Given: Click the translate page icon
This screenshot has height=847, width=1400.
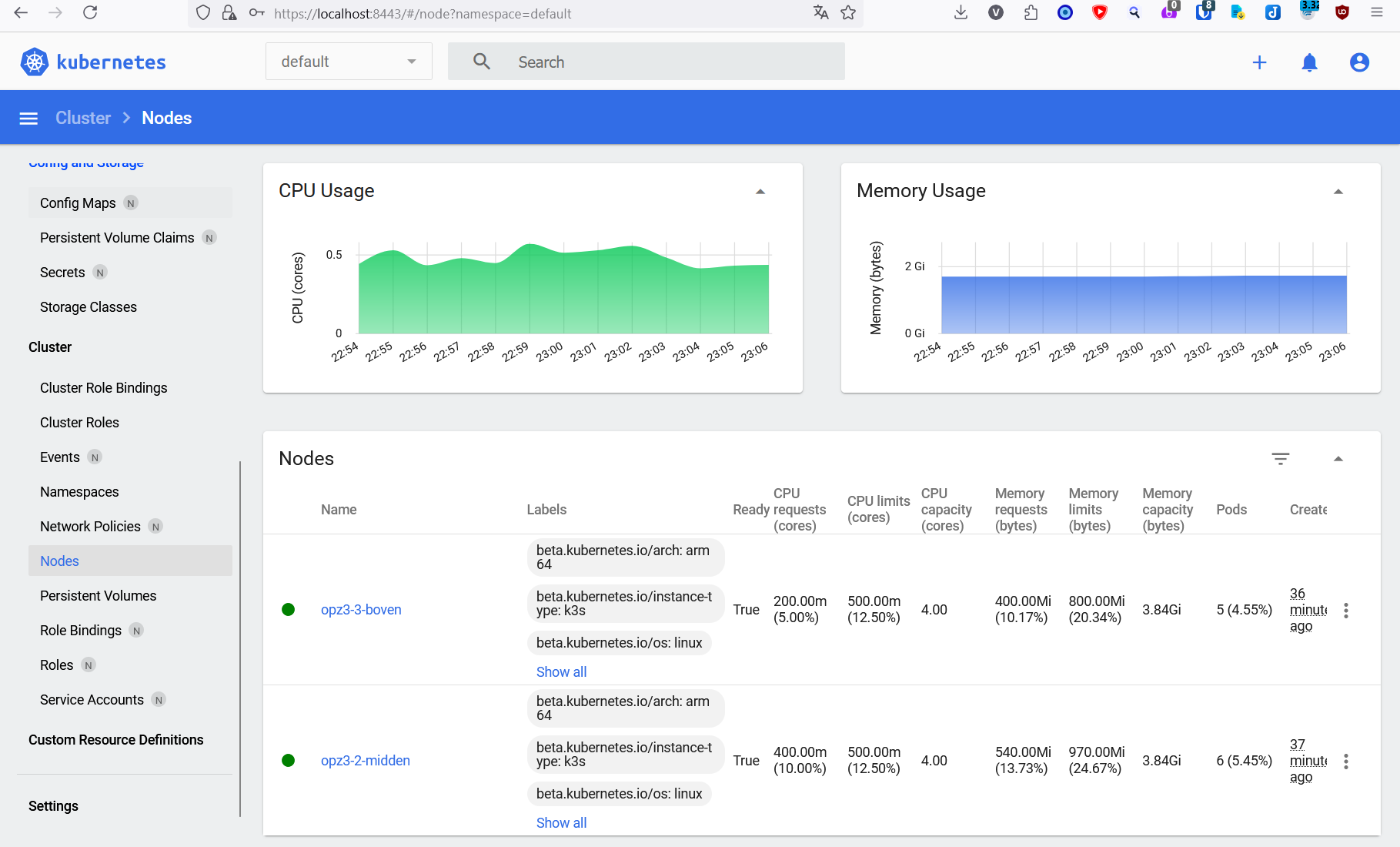Looking at the screenshot, I should point(820,12).
